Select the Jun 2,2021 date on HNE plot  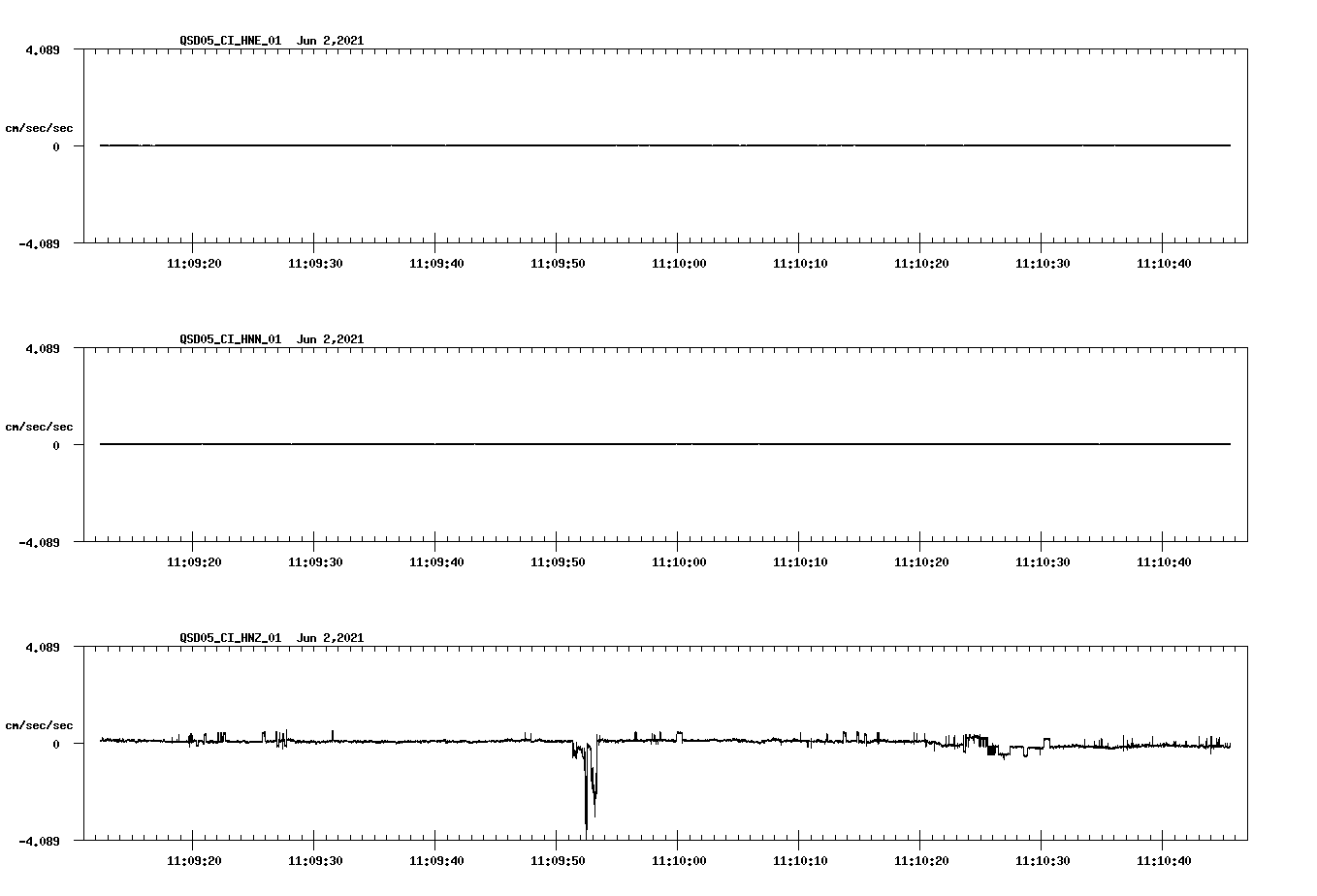click(x=331, y=41)
